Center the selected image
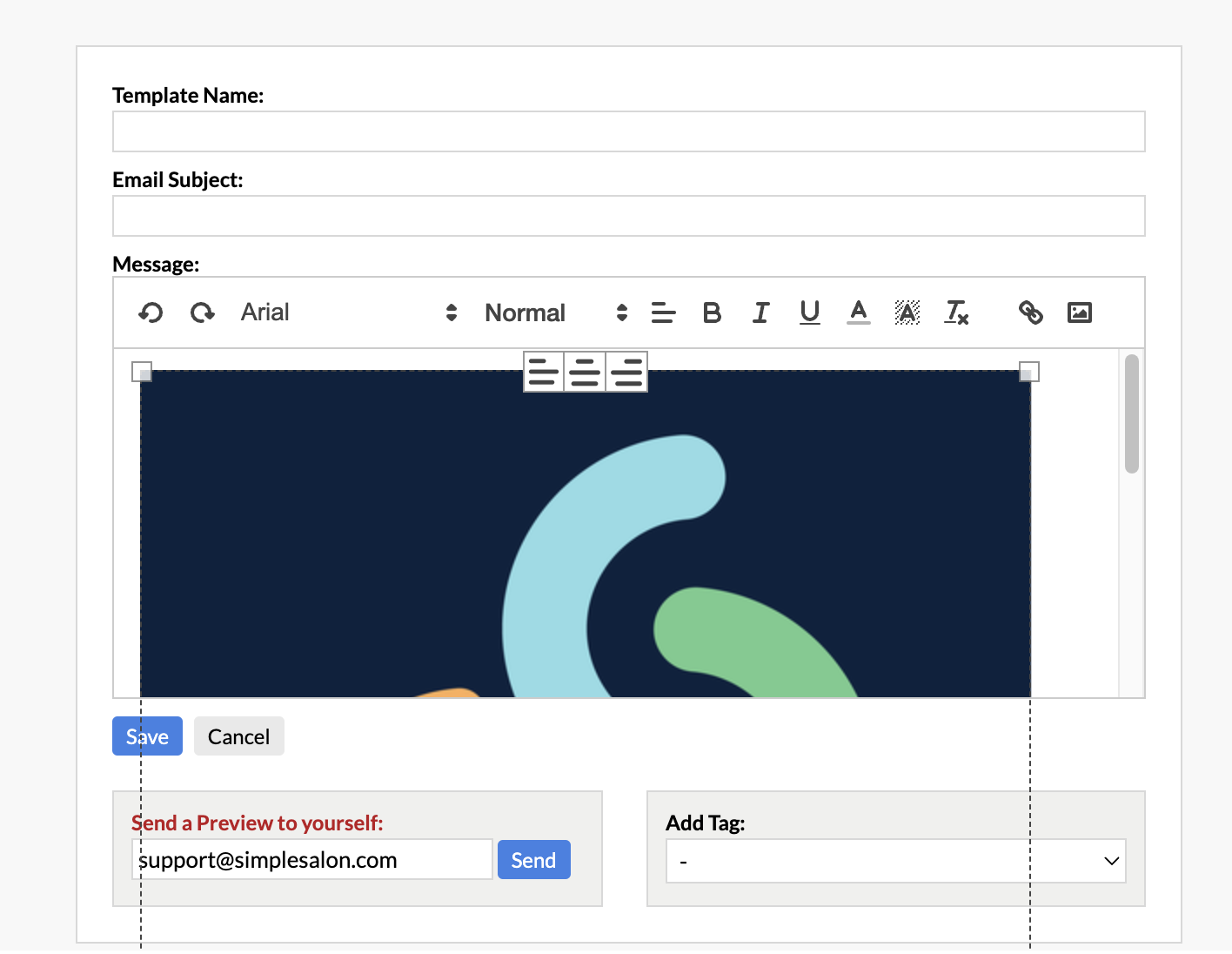1232x954 pixels. pos(585,372)
